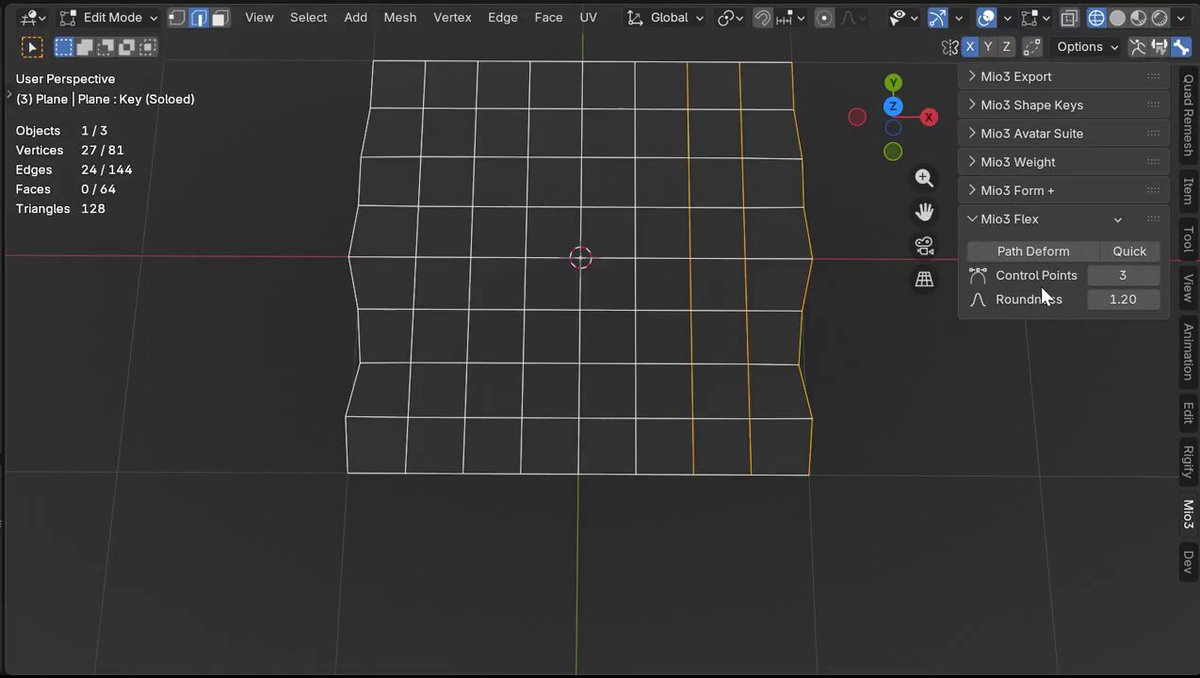Expand the Mio3 Form + panel

[x=1063, y=190]
